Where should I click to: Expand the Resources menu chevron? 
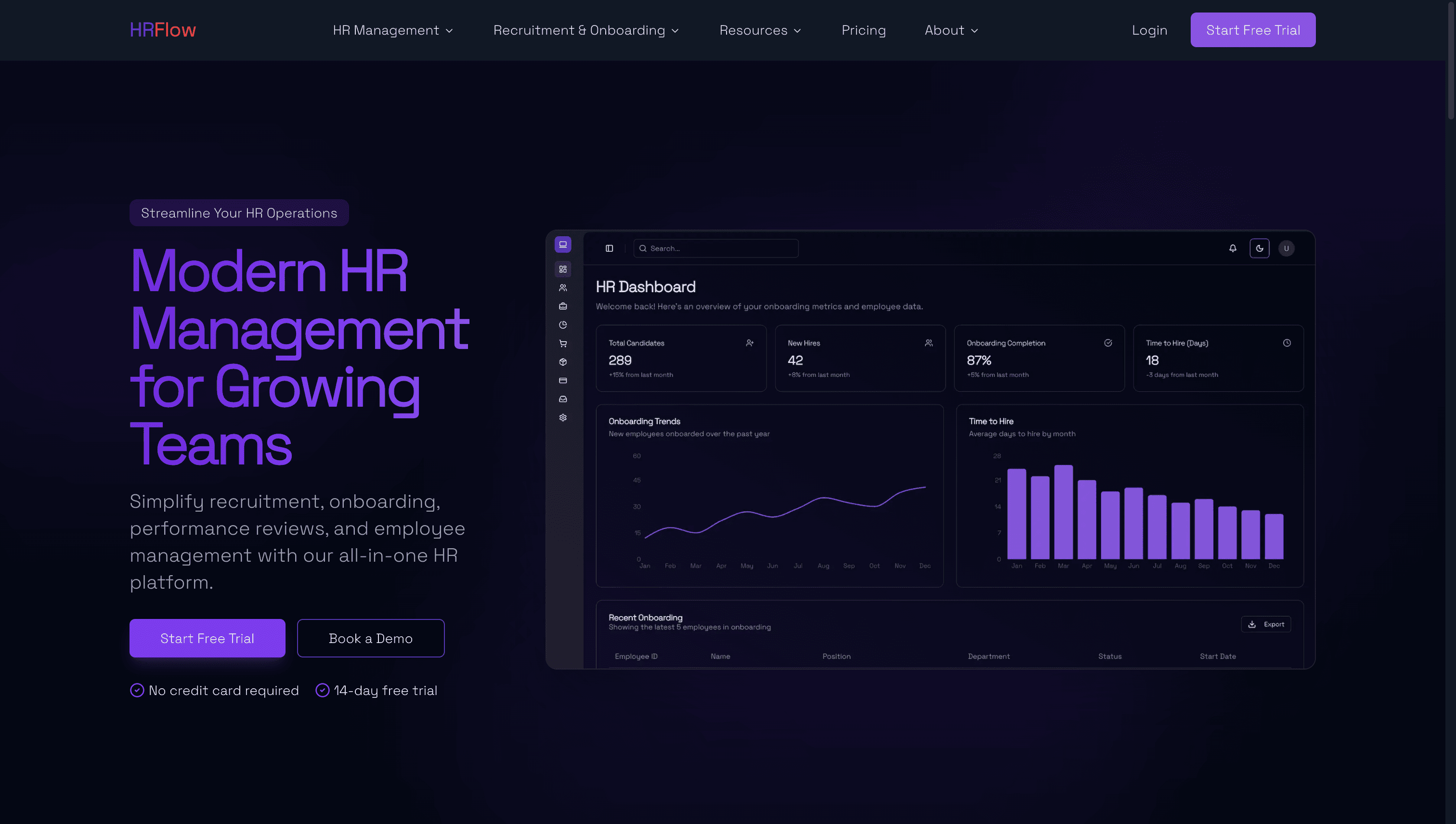click(798, 30)
